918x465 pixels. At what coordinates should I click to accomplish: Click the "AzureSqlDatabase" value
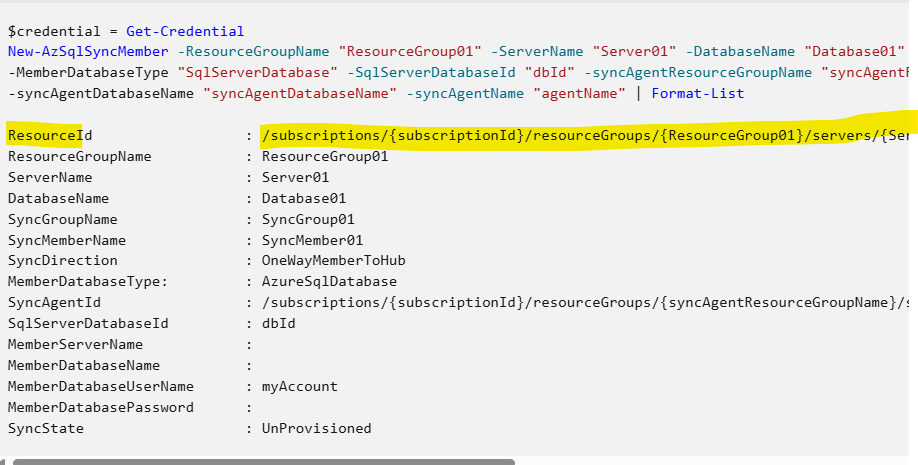coord(330,282)
